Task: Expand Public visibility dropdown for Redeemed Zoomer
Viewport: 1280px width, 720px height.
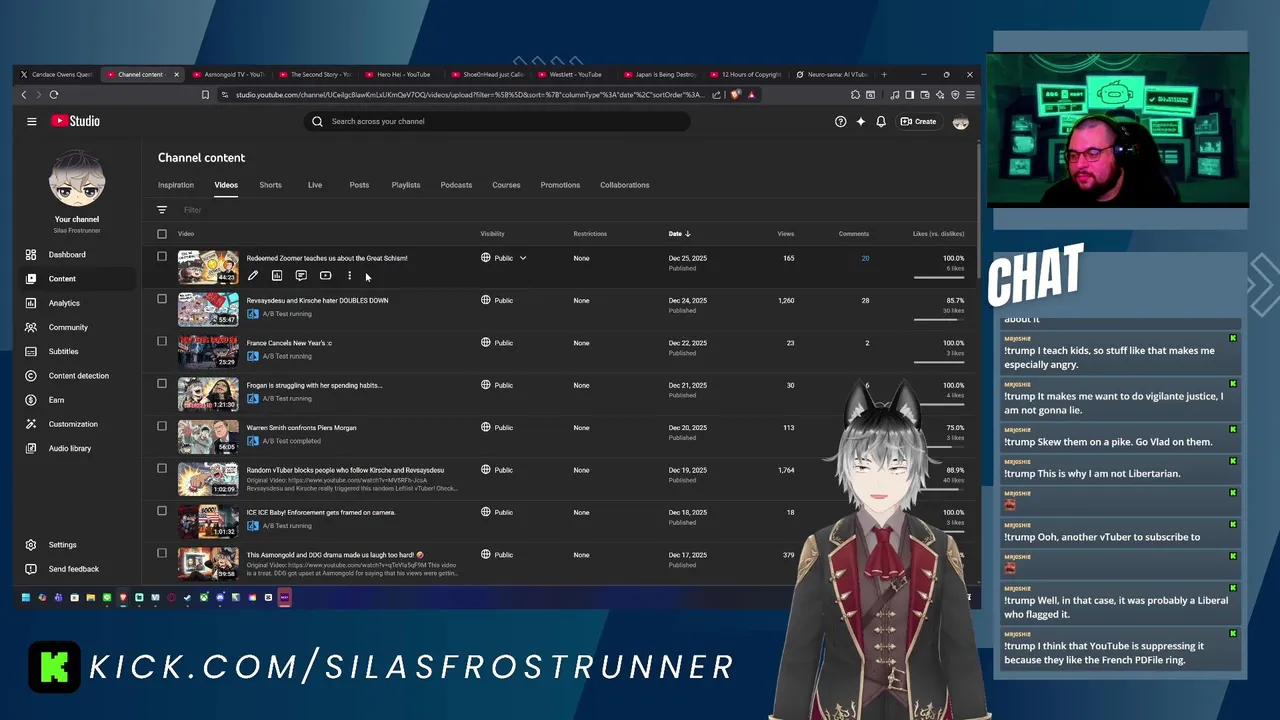Action: [522, 258]
